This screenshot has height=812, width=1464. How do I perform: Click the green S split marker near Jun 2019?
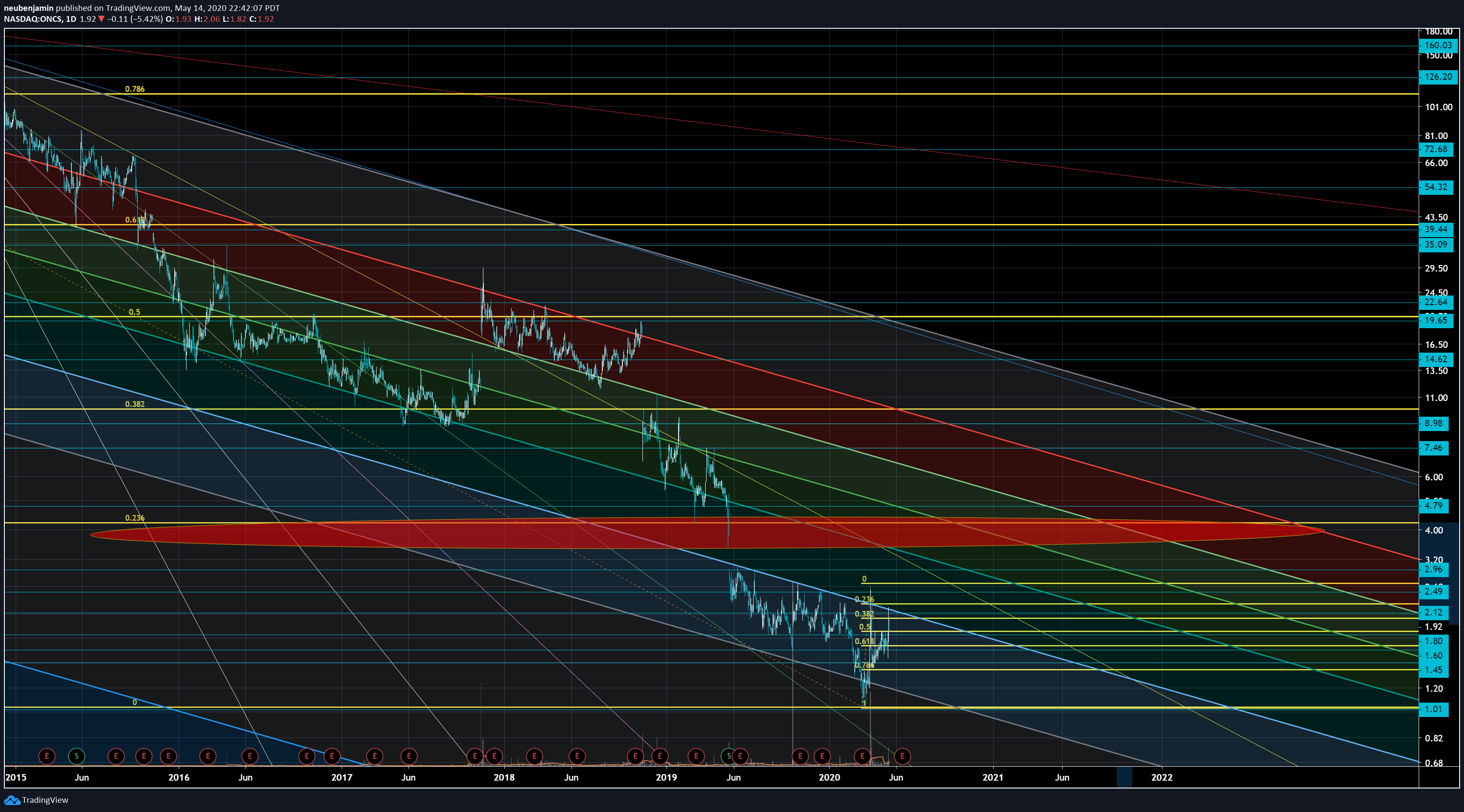click(728, 756)
